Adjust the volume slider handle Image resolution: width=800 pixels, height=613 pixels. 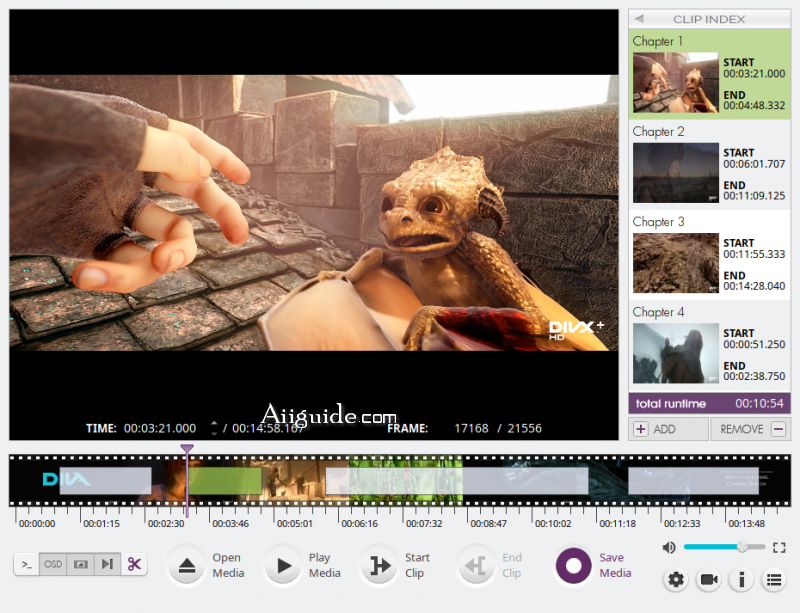click(742, 547)
